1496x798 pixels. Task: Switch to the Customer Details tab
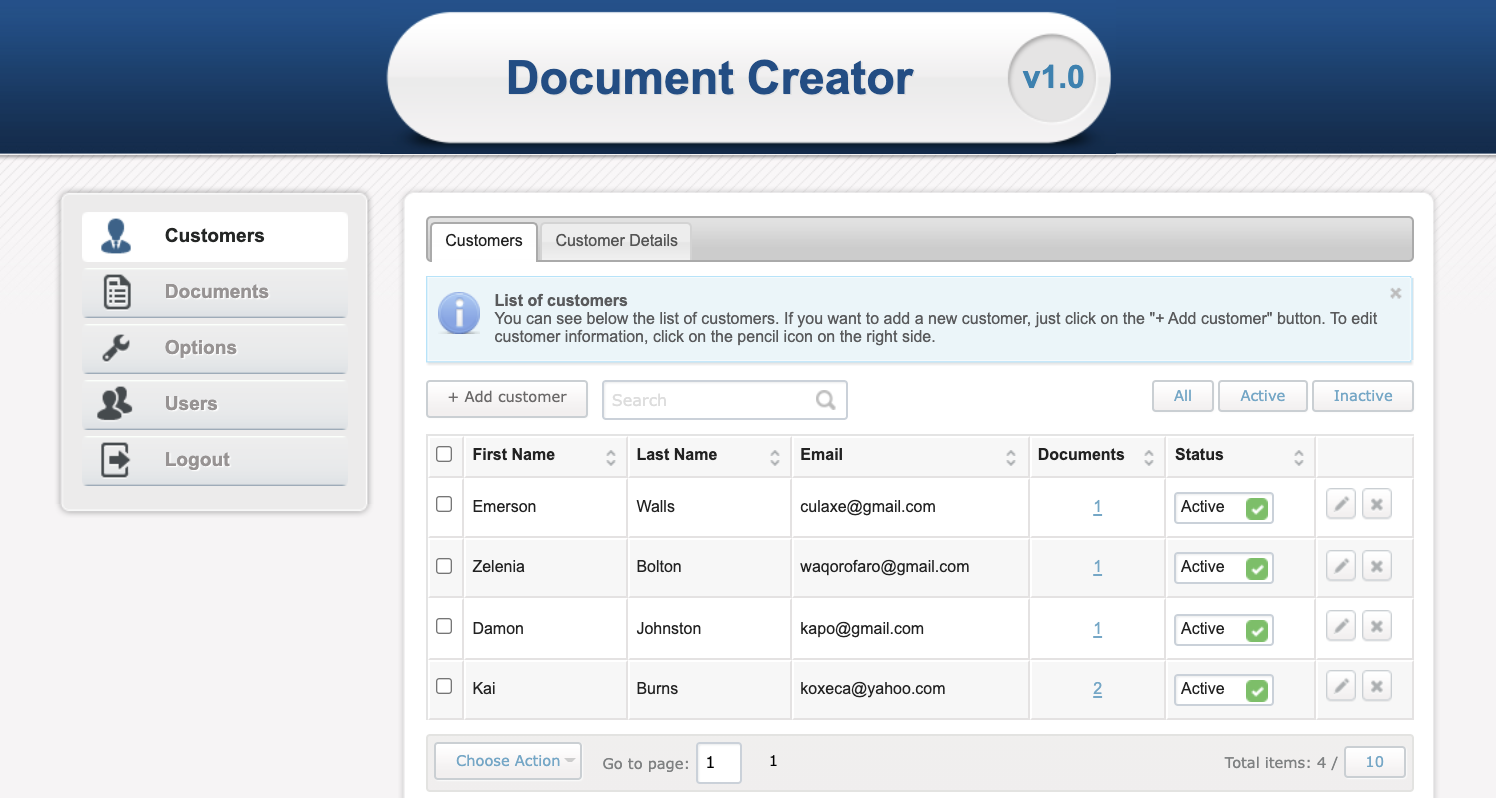tap(615, 240)
